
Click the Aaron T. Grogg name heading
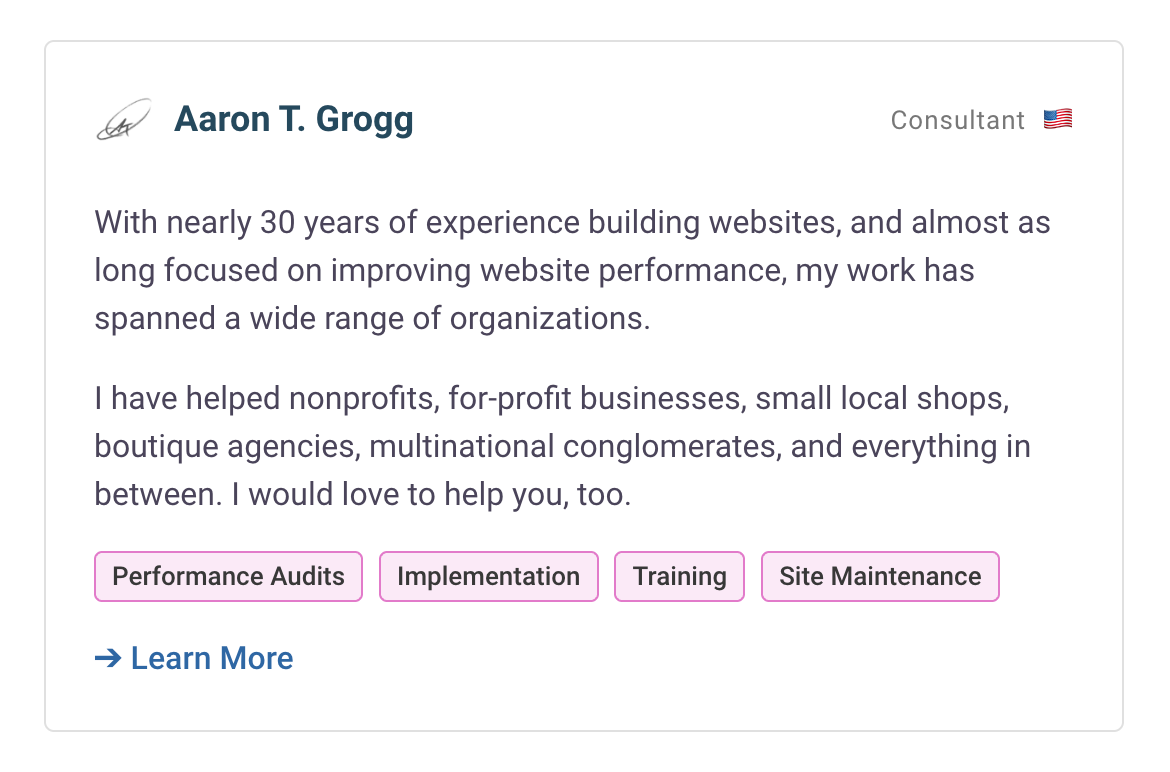tap(293, 120)
